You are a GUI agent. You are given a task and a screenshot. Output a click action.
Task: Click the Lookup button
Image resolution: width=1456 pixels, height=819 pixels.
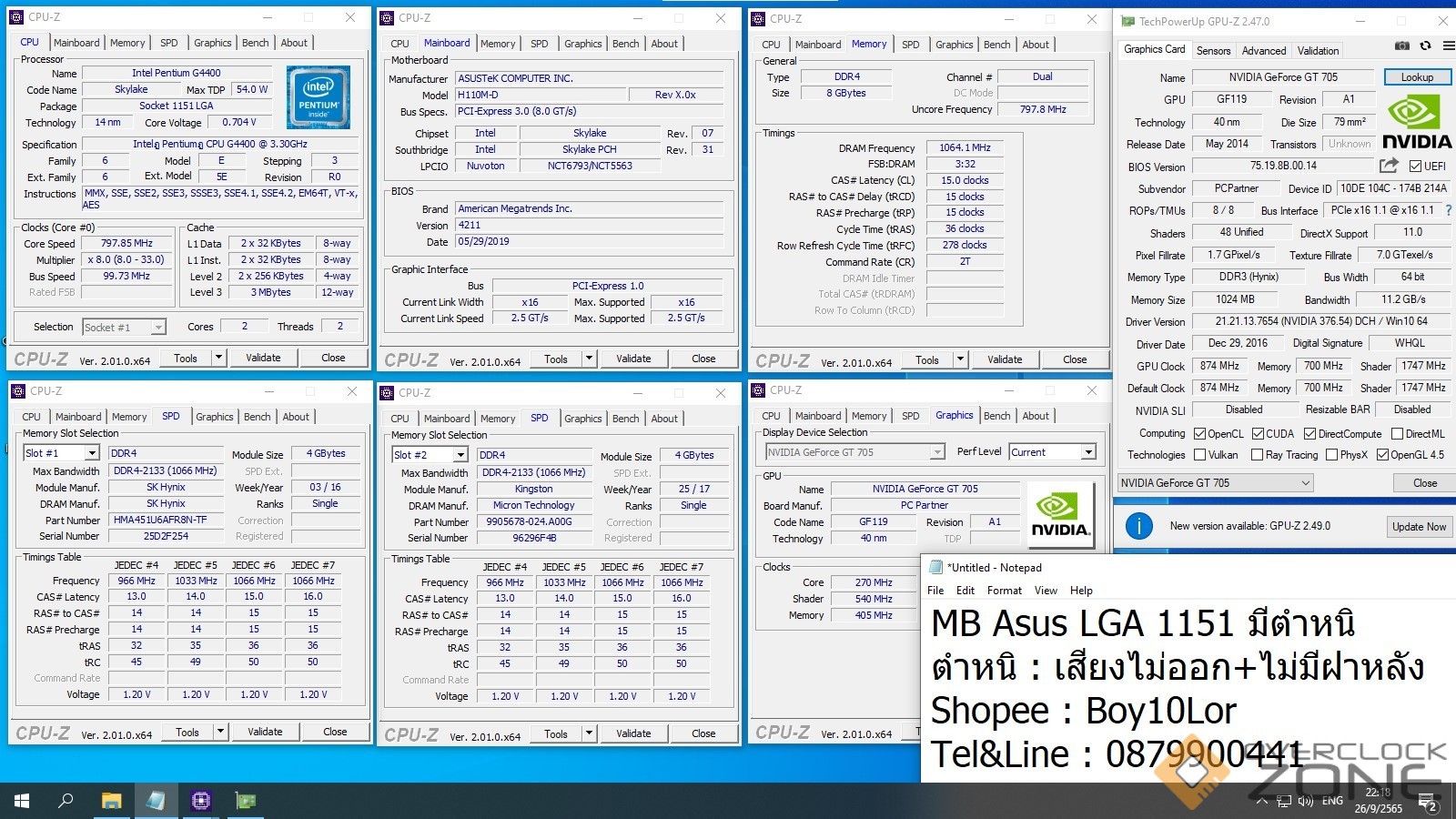(1416, 77)
